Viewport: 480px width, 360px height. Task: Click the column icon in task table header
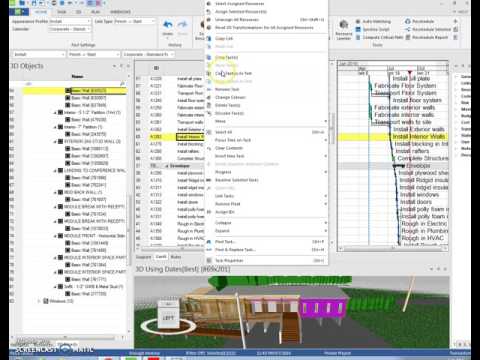[156, 68]
